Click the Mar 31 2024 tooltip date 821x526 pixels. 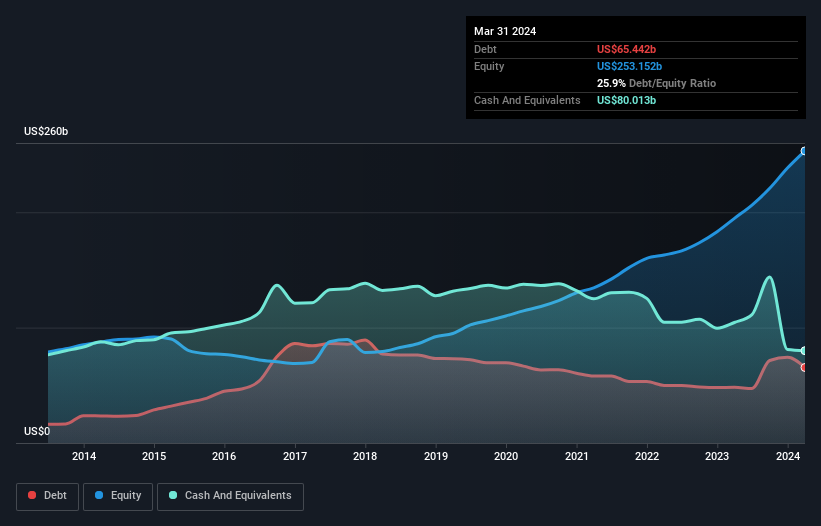(505, 31)
